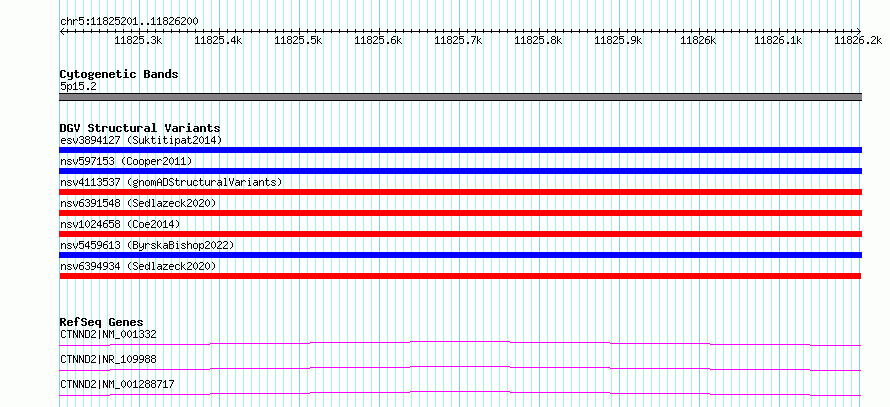Select the Cytogenetic Bands track title
The height and width of the screenshot is (407, 890).
[x=119, y=74]
